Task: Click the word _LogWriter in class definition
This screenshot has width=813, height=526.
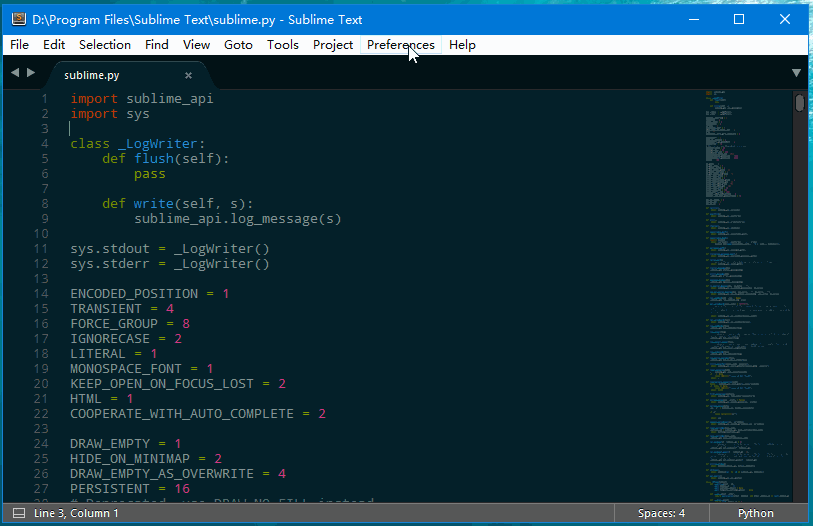Action: coord(158,144)
